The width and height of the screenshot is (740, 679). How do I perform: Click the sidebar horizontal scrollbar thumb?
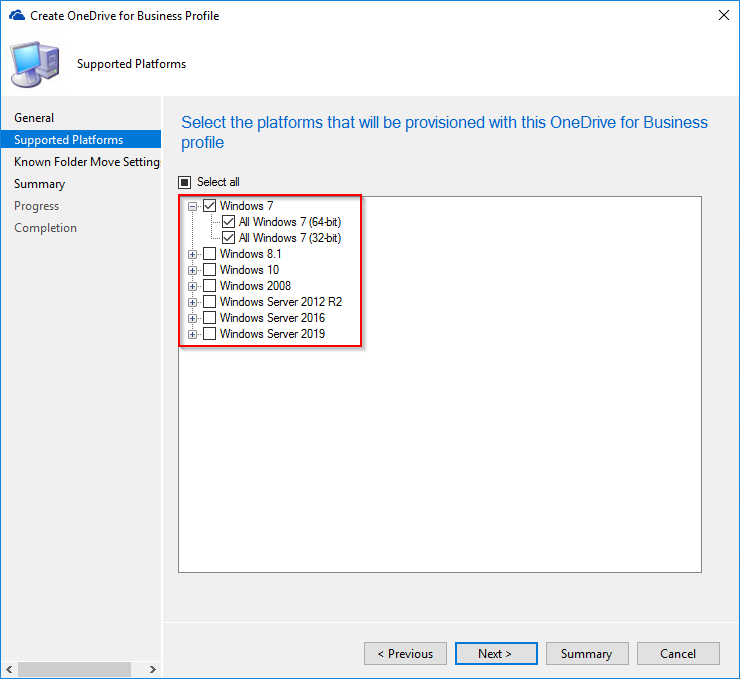(74, 669)
